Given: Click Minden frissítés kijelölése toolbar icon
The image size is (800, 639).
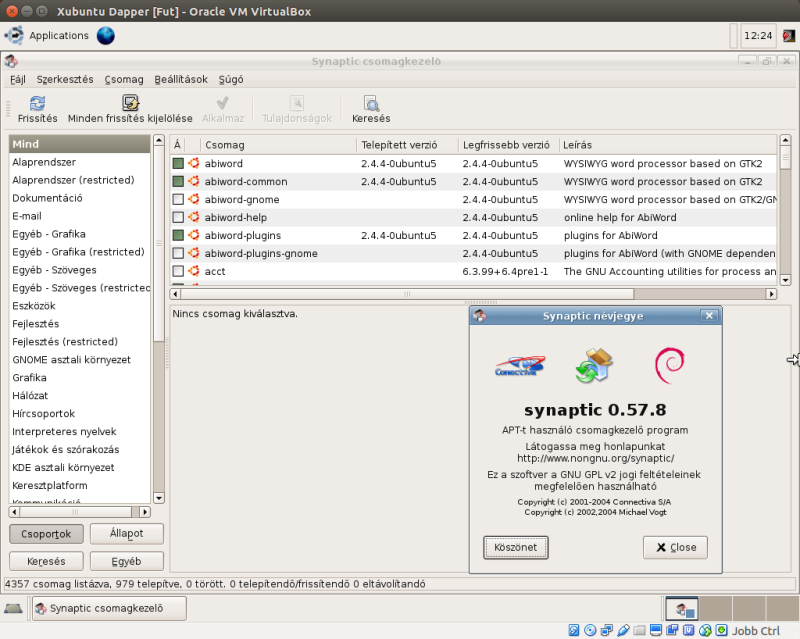Looking at the screenshot, I should tap(131, 103).
